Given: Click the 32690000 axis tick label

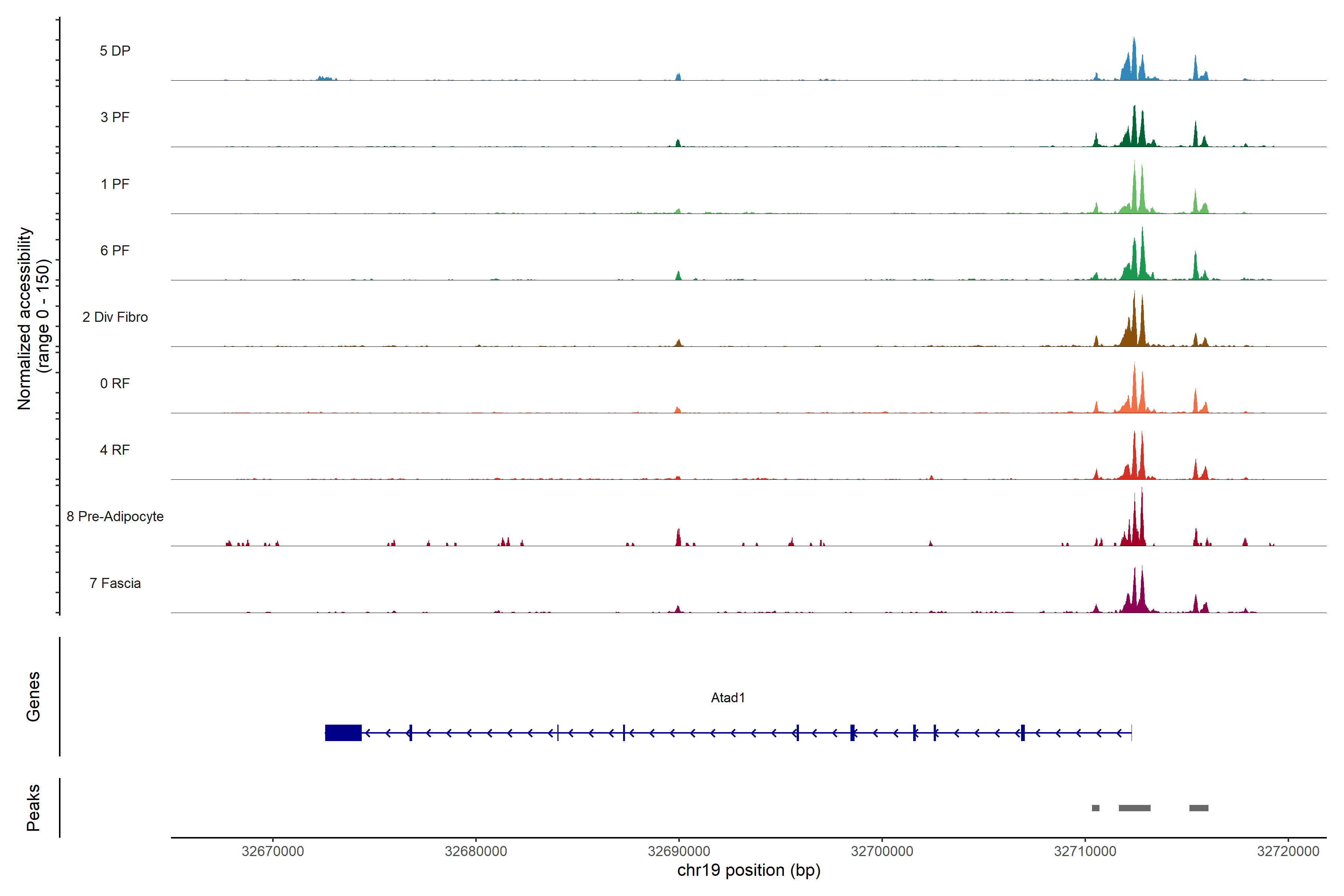Looking at the screenshot, I should coord(679,852).
